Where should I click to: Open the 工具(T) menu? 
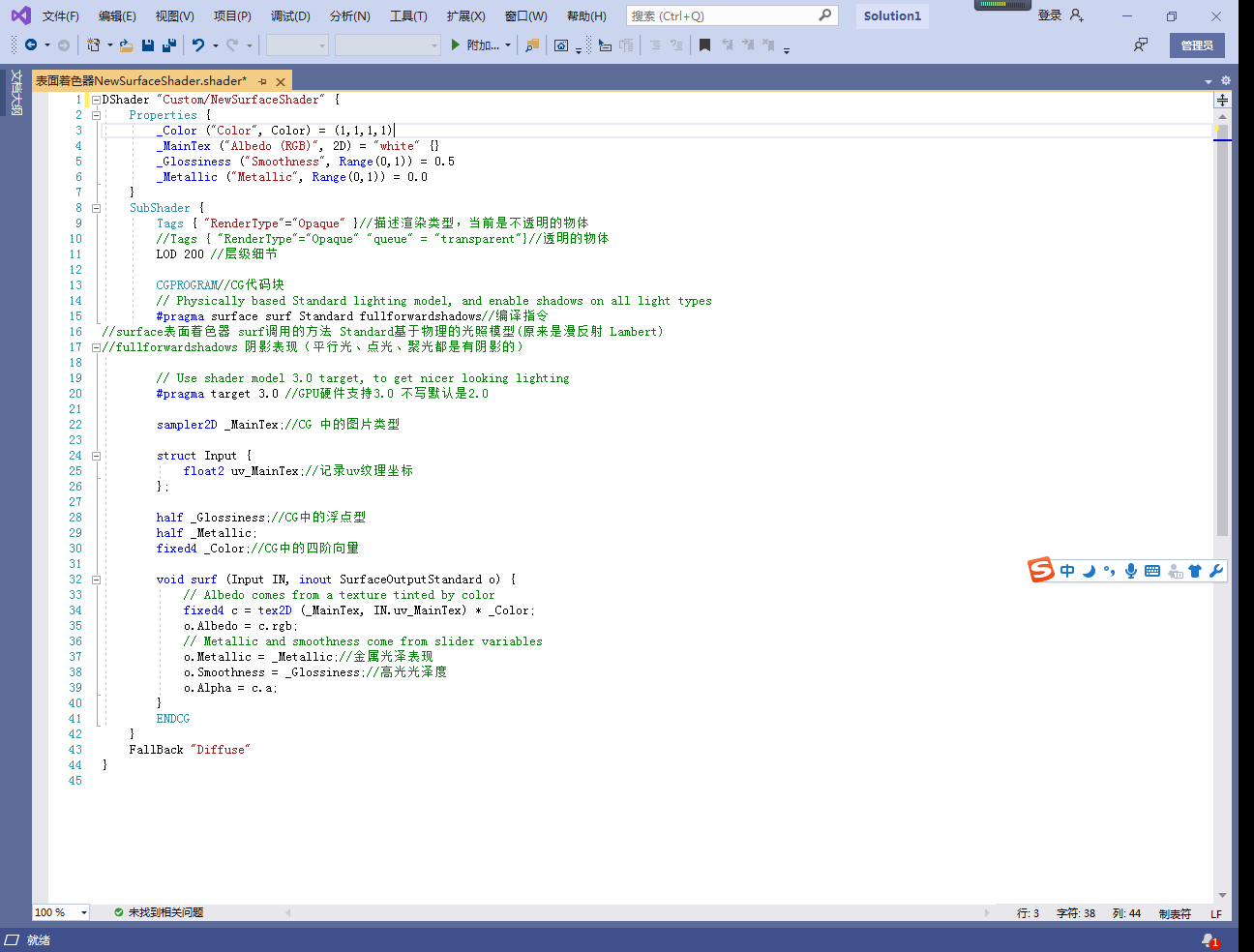tap(408, 15)
